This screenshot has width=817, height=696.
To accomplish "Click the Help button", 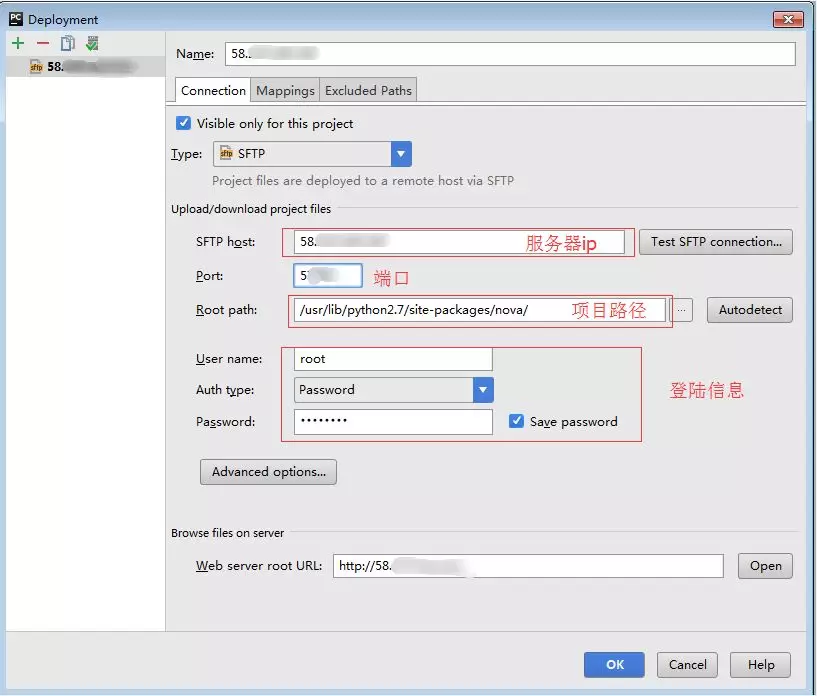I will click(760, 665).
